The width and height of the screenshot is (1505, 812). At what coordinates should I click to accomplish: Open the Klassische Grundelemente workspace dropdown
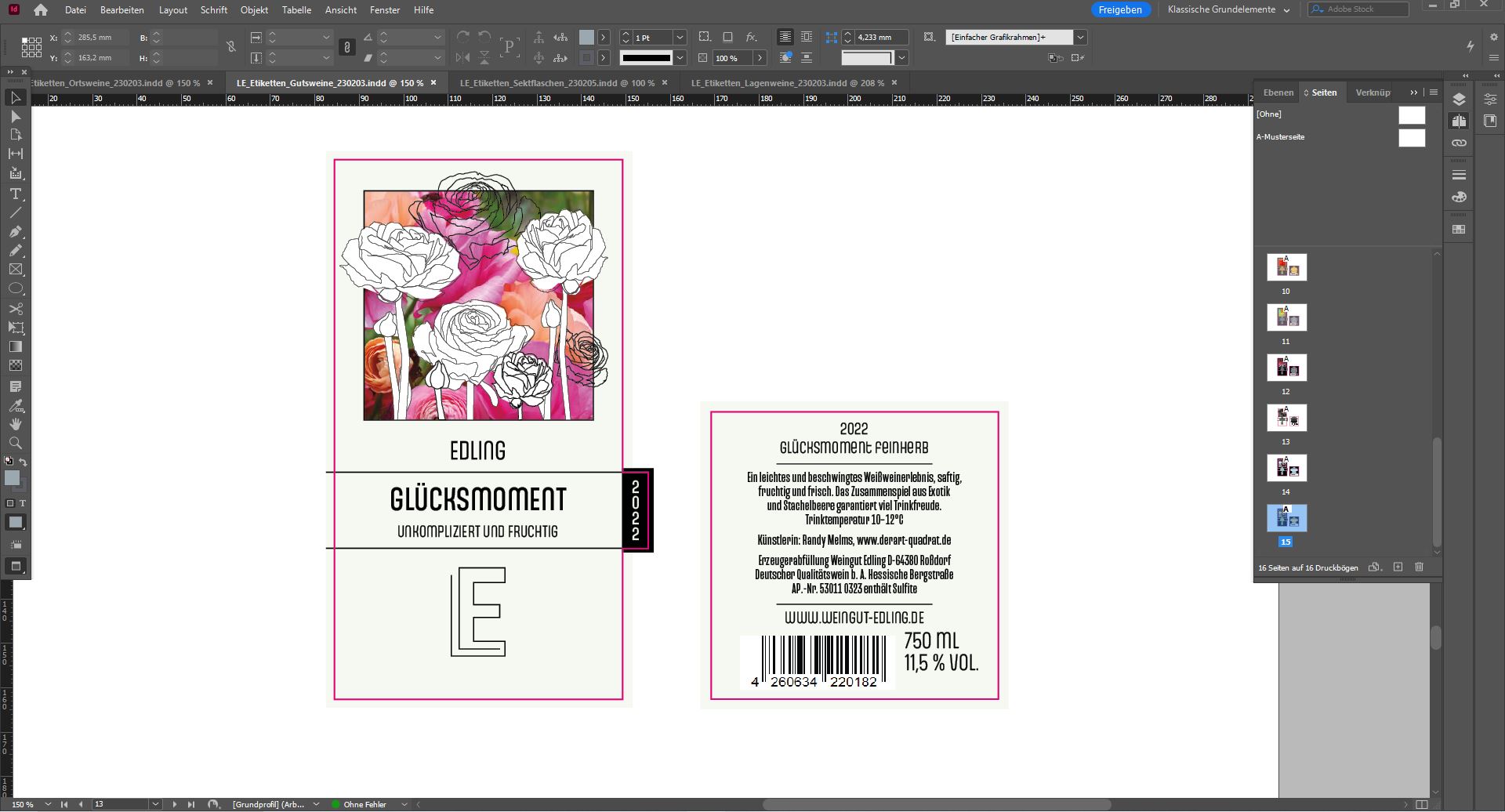[1228, 9]
